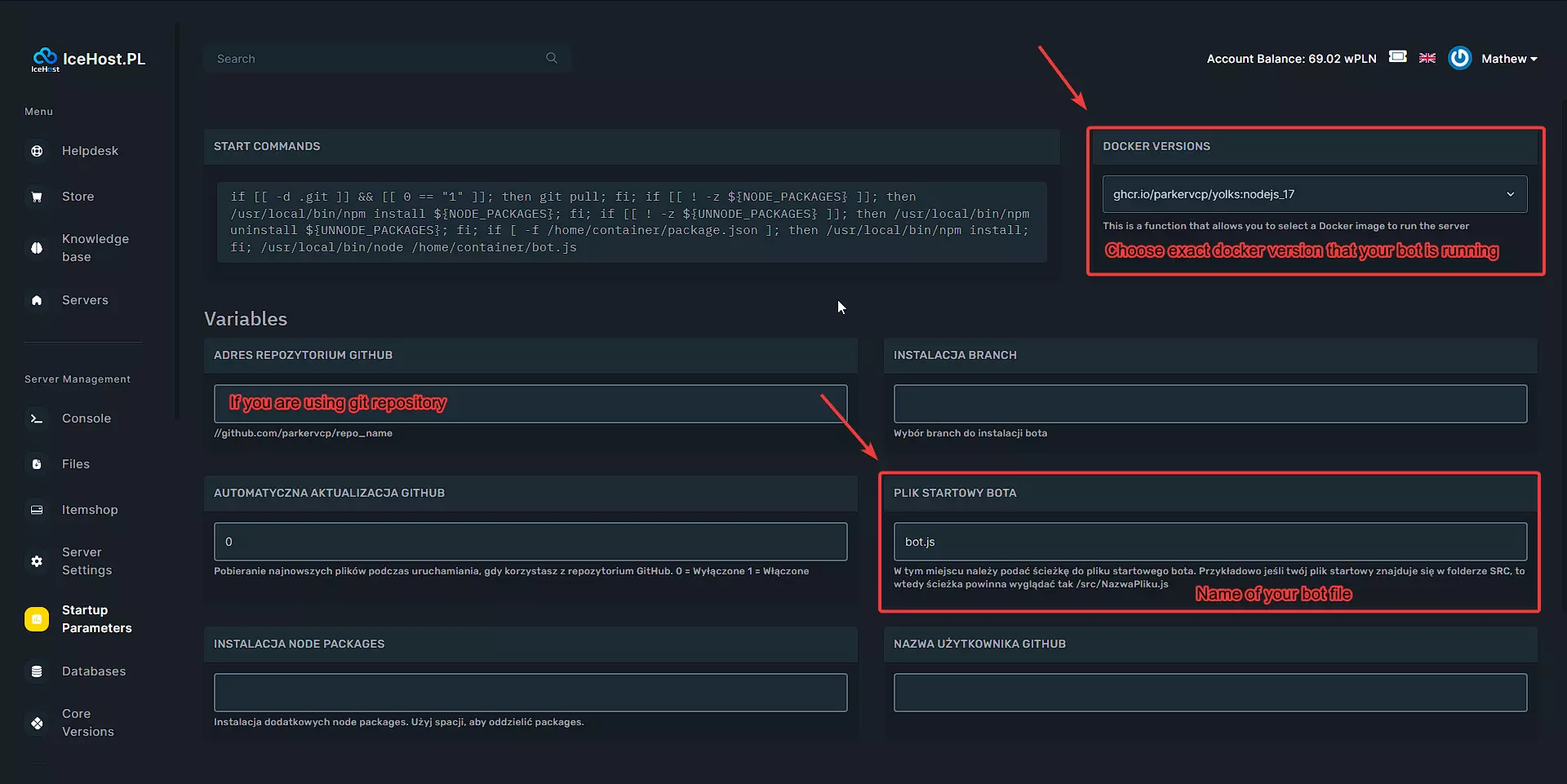This screenshot has height=784, width=1567.
Task: Click the Adres Repozytorium GitHub field
Action: [530, 404]
